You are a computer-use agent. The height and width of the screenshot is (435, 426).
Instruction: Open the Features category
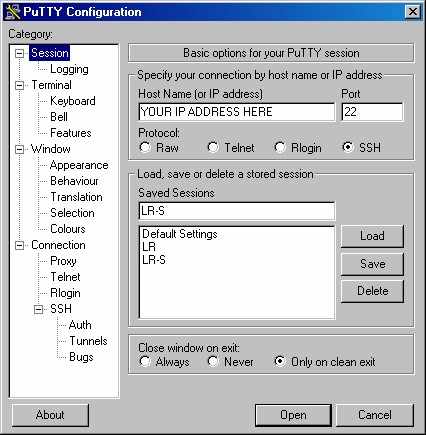click(x=71, y=133)
